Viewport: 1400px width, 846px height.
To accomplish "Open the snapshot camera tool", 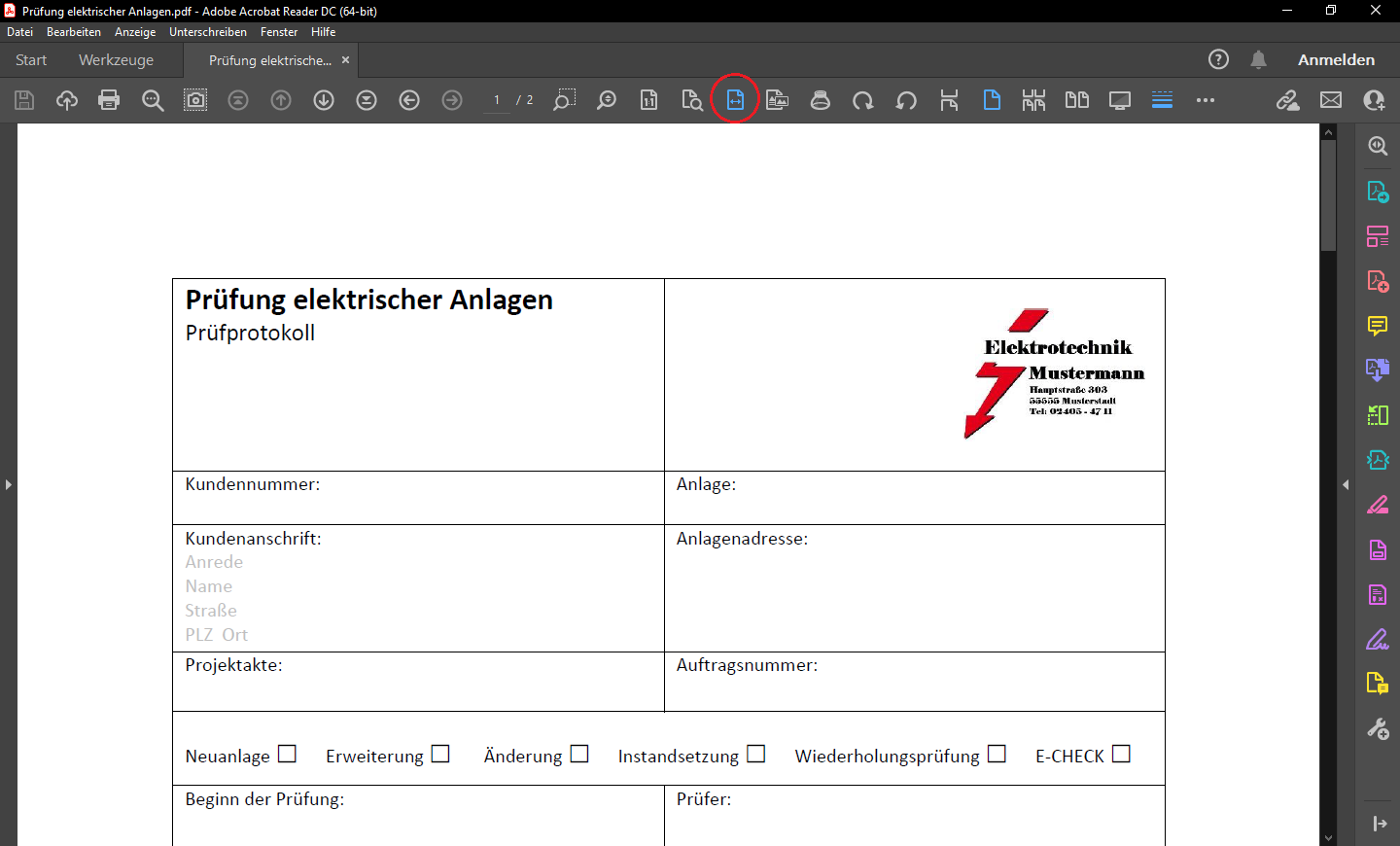I will click(x=195, y=100).
